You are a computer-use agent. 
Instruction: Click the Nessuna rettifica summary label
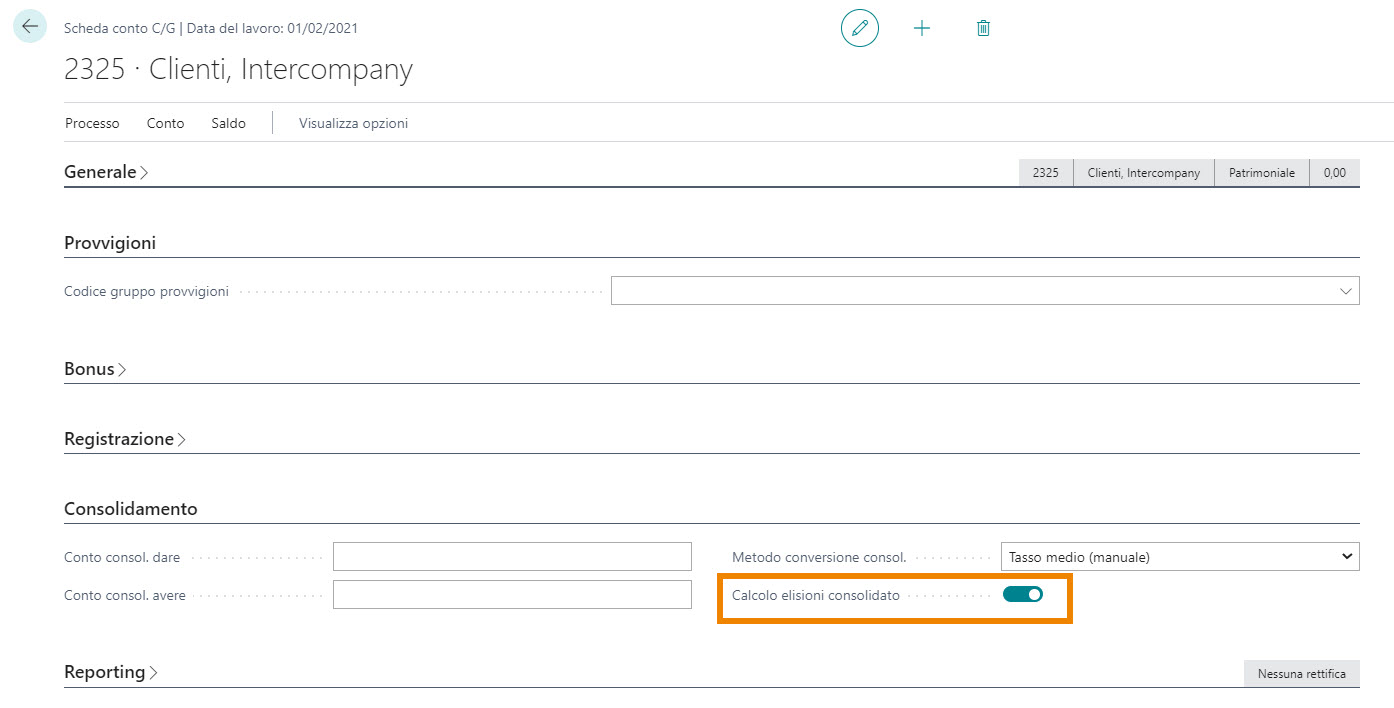point(1301,673)
